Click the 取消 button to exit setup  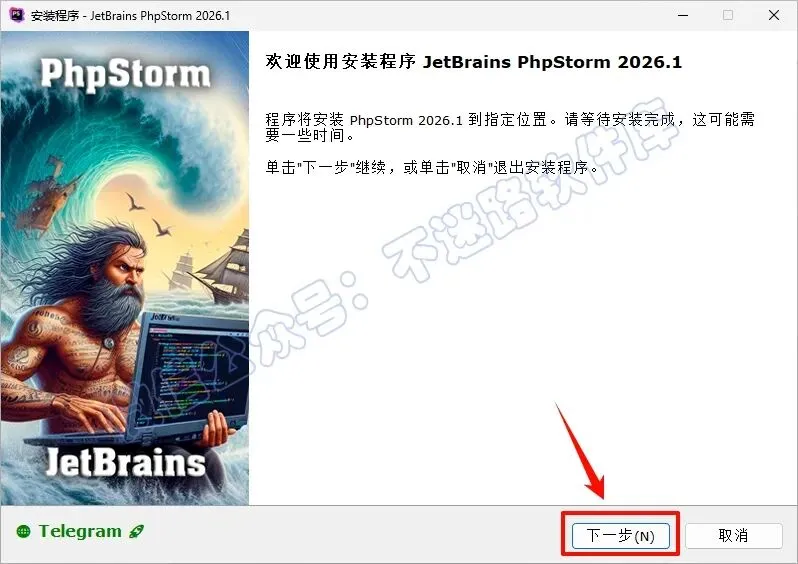[x=733, y=535]
